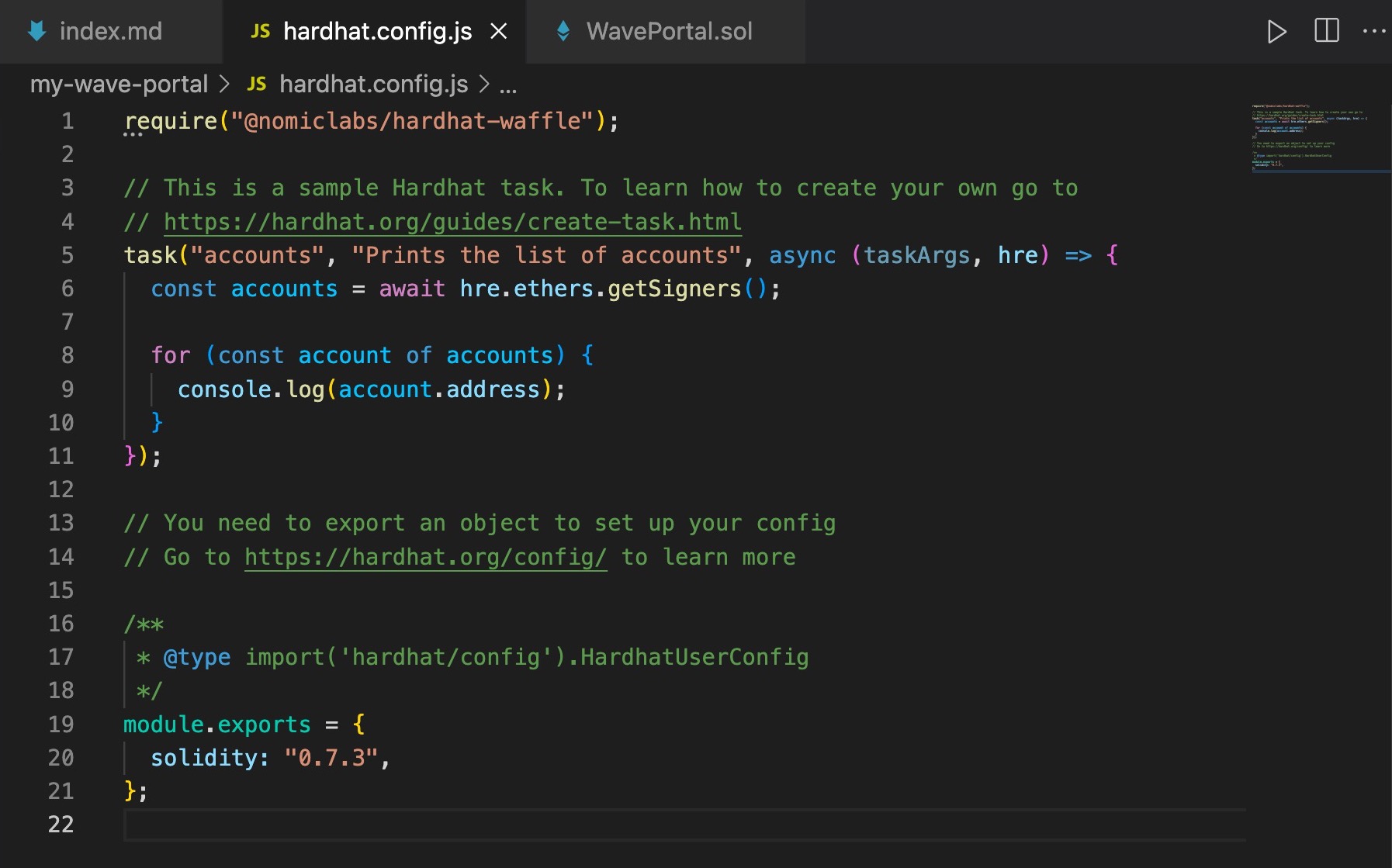The width and height of the screenshot is (1392, 868).
Task: Click the JS file icon in breadcrumb
Action: [257, 84]
